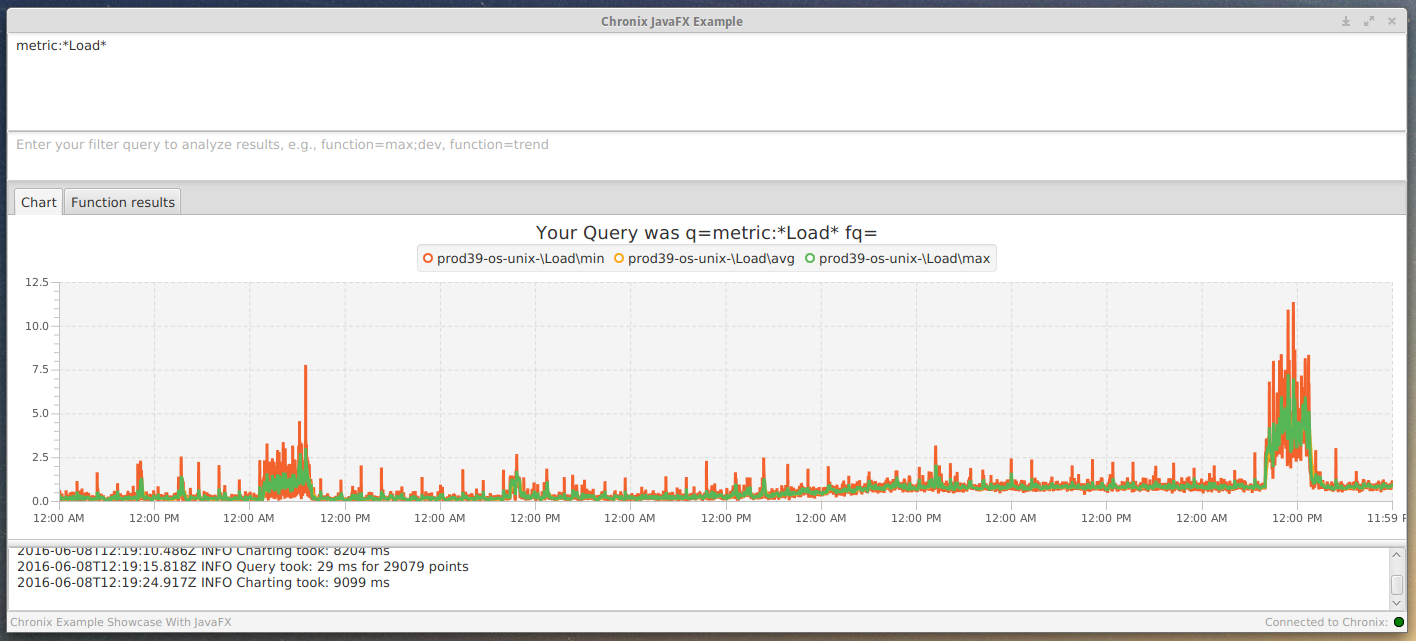This screenshot has width=1416, height=641.
Task: Click the 'Chronix JavaFX Example' window title
Action: 672,21
